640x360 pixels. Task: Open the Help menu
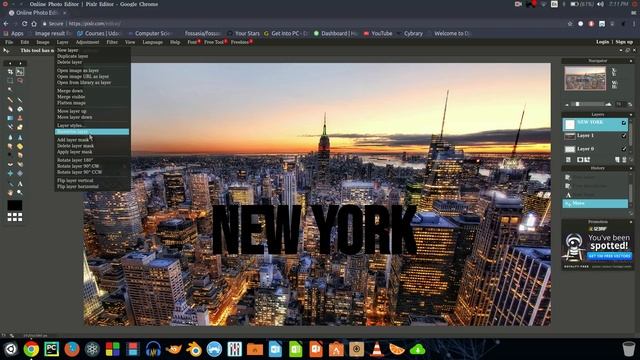[x=175, y=42]
